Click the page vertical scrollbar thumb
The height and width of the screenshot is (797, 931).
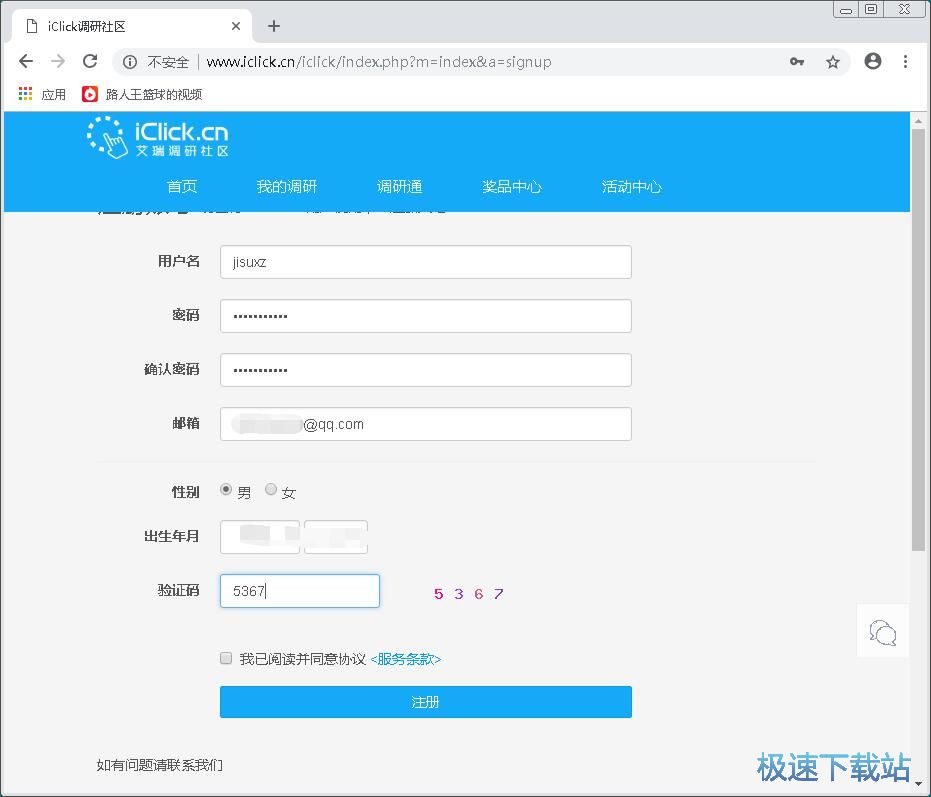click(918, 340)
